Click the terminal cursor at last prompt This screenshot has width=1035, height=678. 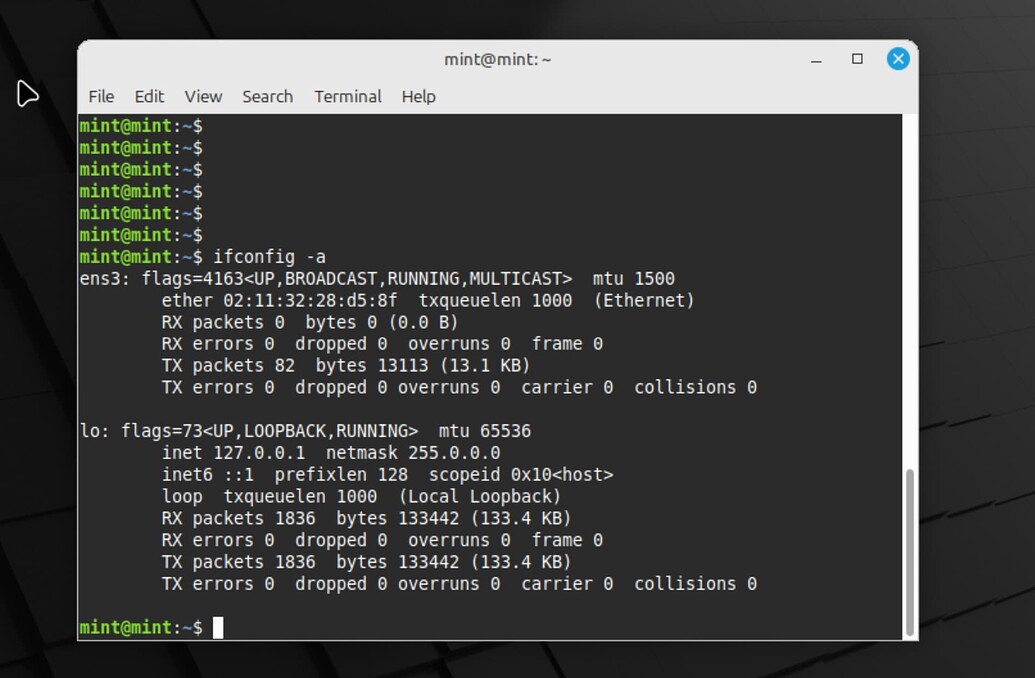click(218, 627)
